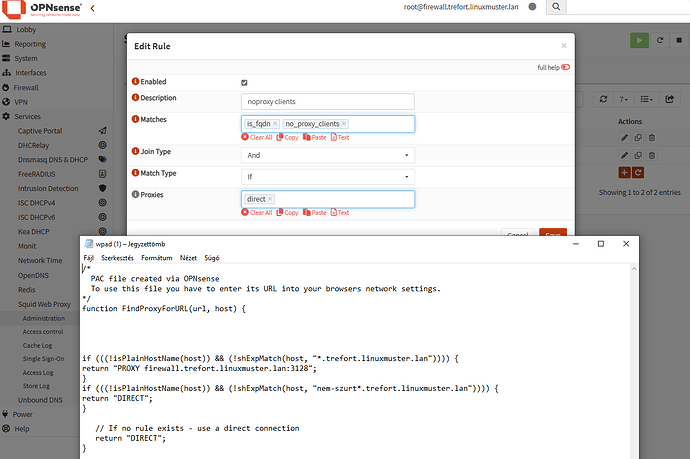Viewport: 690px width, 459px height.
Task: Click the Proxies tag input box
Action: coord(328,199)
